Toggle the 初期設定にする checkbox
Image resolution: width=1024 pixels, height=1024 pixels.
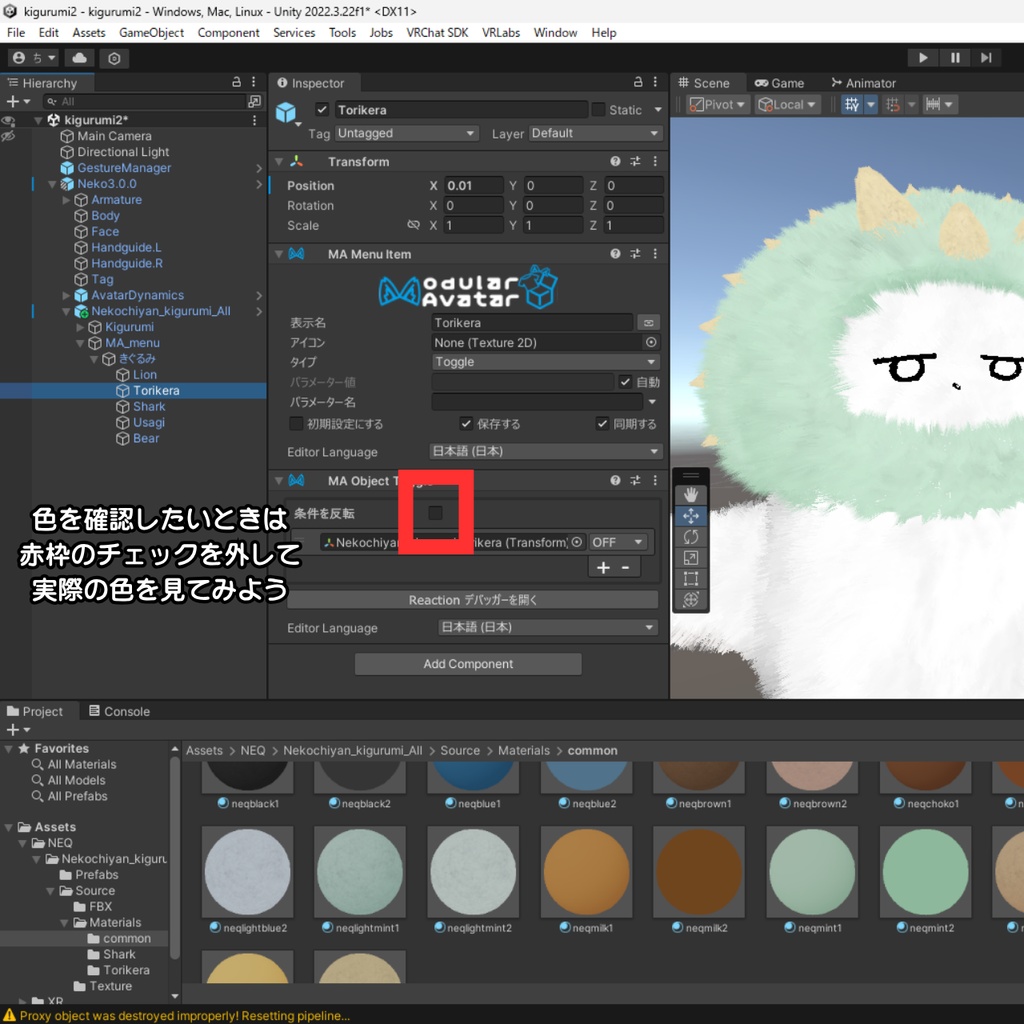point(296,423)
